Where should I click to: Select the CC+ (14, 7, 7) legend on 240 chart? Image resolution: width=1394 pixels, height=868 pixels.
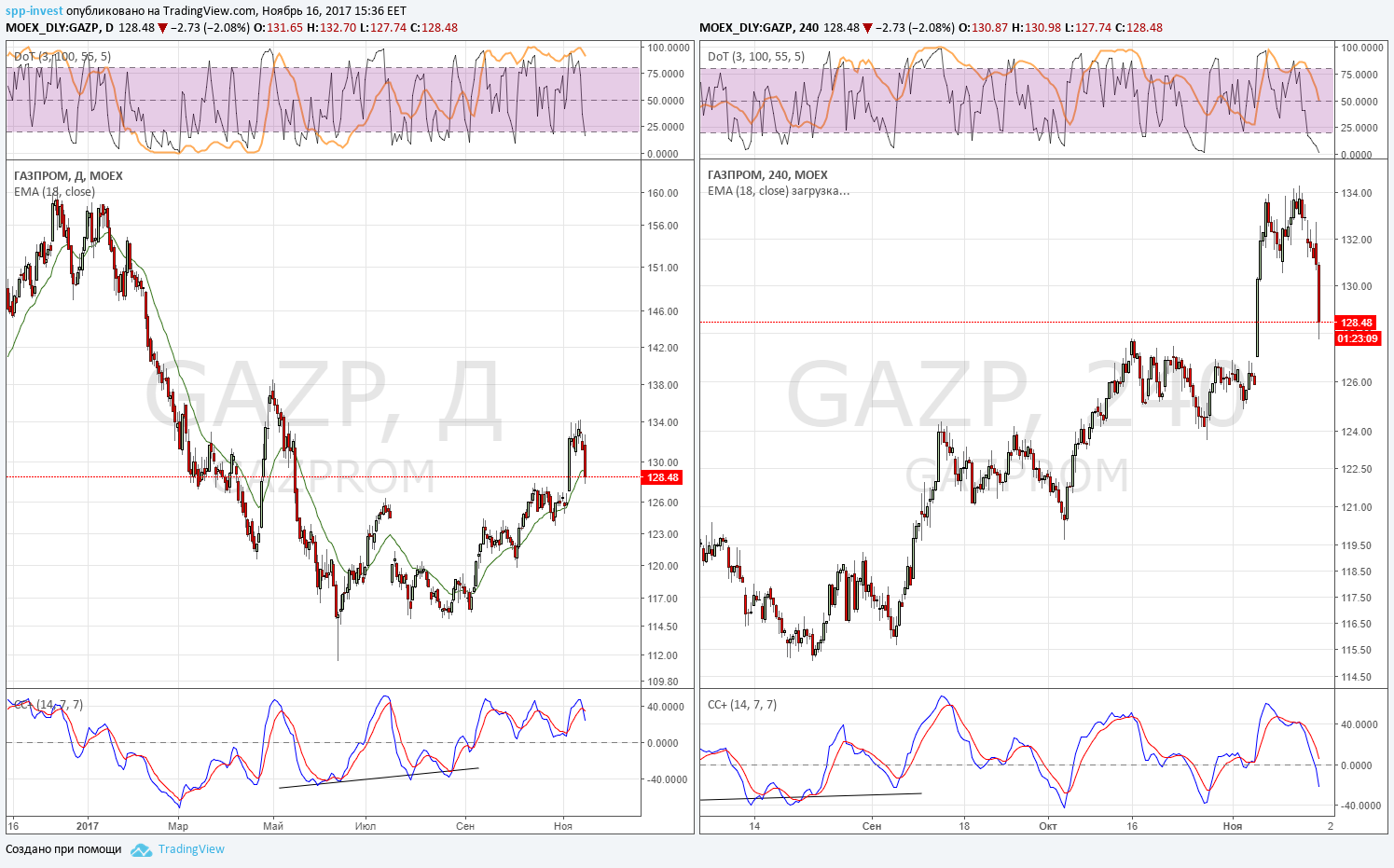coord(742,705)
